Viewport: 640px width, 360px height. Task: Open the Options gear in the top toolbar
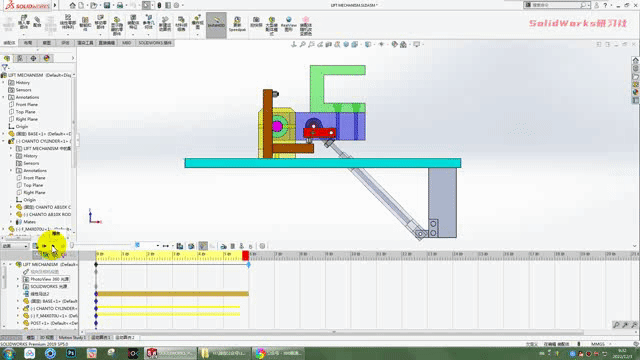[176, 5]
